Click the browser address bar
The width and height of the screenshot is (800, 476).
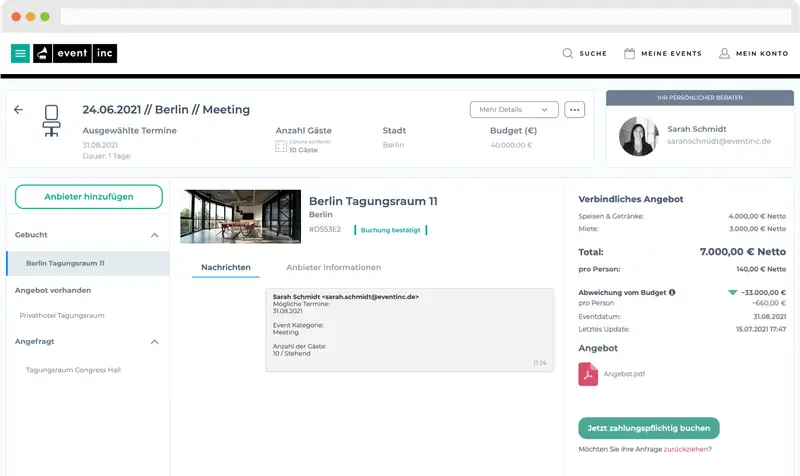(x=426, y=16)
